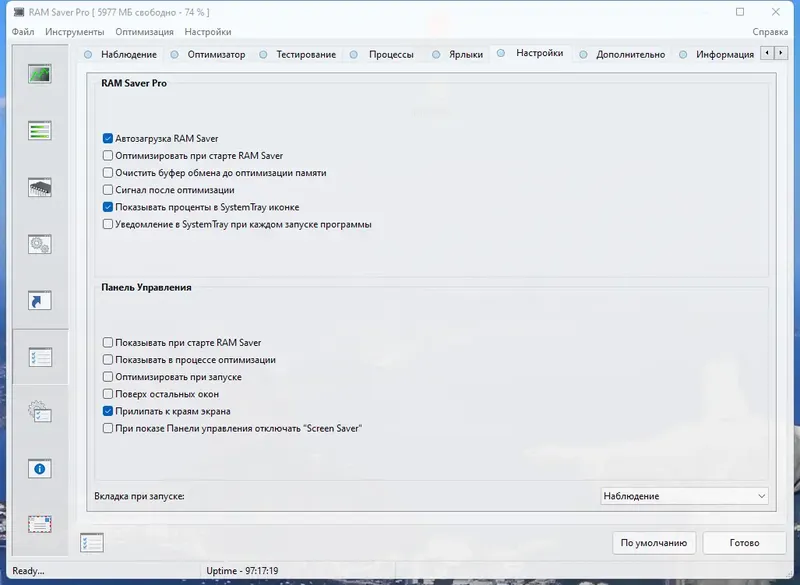Screen dimensions: 800x585
Task: Open the blue Информация info icon
Action: pyautogui.click(x=39, y=470)
